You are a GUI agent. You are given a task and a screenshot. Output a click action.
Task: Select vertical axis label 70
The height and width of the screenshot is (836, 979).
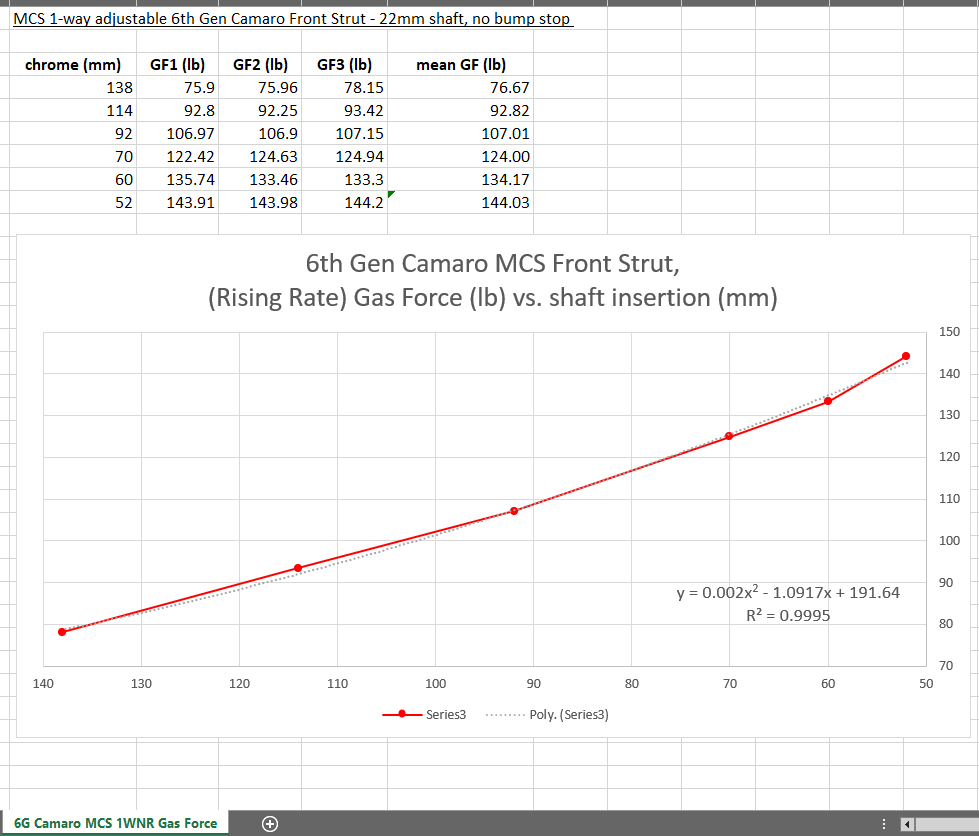pyautogui.click(x=946, y=666)
